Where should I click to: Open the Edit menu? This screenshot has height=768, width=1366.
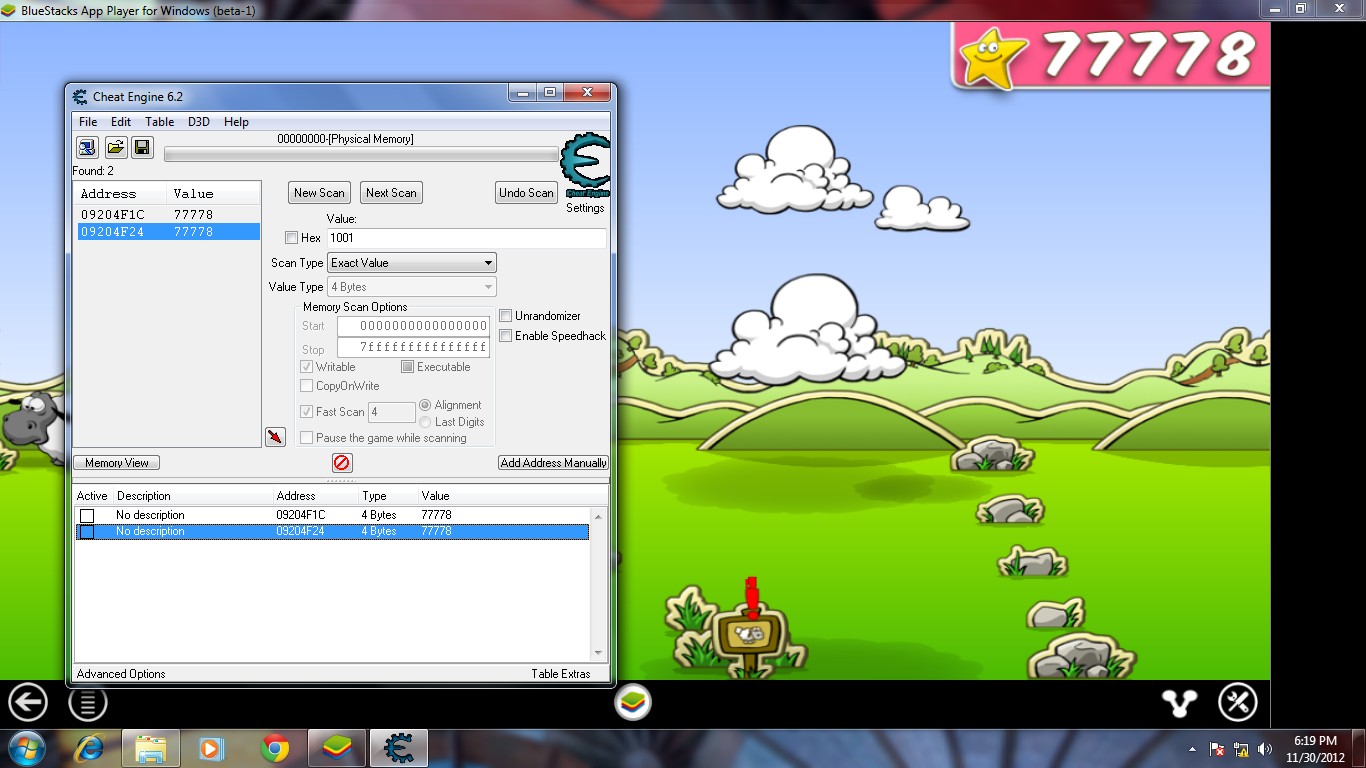pos(121,122)
